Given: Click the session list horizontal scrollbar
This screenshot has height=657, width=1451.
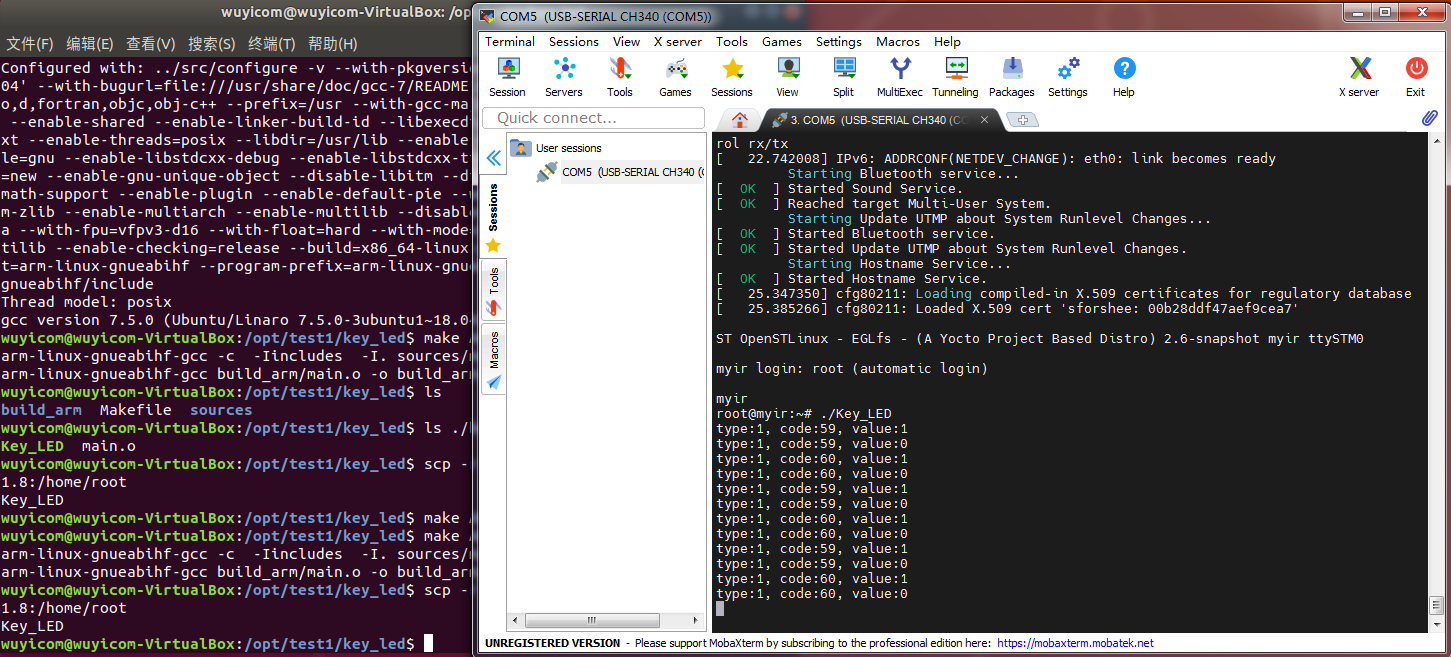Looking at the screenshot, I should coord(593,621).
